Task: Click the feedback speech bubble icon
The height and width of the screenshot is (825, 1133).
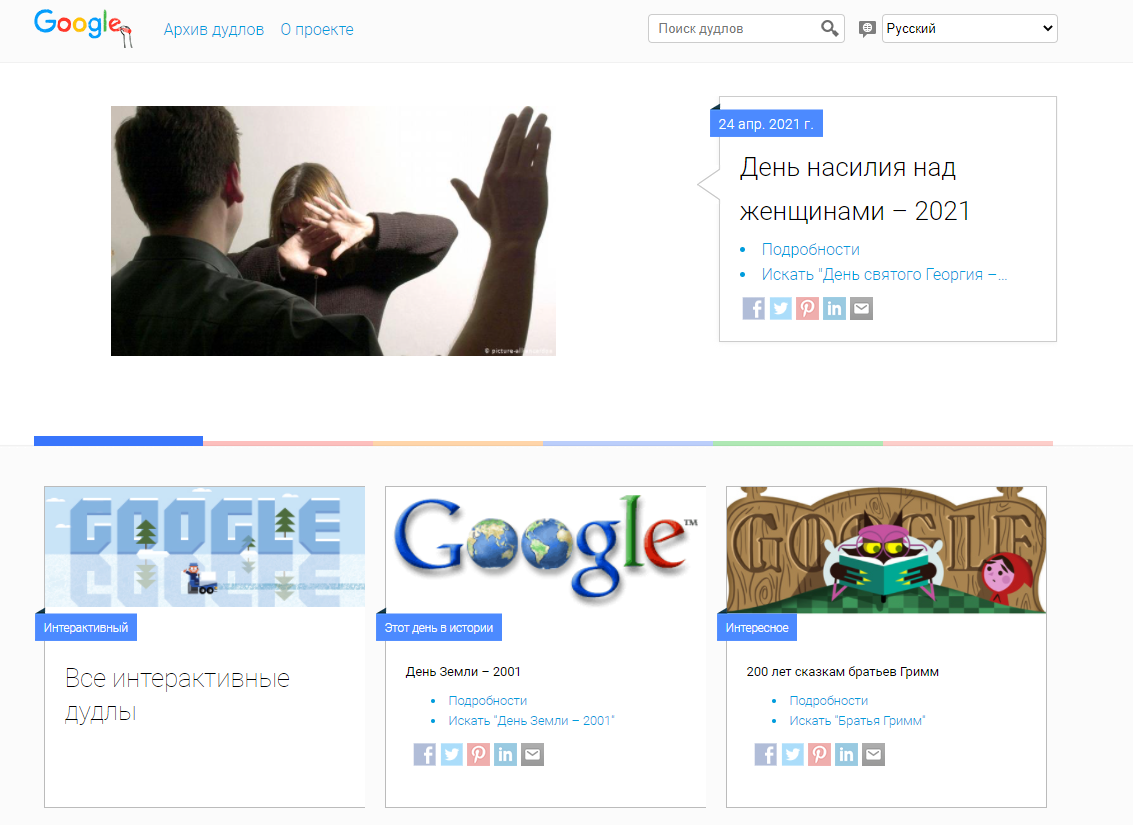Action: (867, 29)
